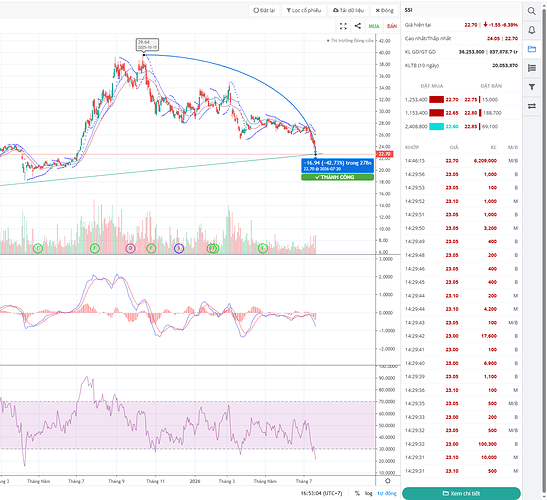This screenshot has width=547, height=500.
Task: Toggle tự động auto scale
Action: [387, 493]
